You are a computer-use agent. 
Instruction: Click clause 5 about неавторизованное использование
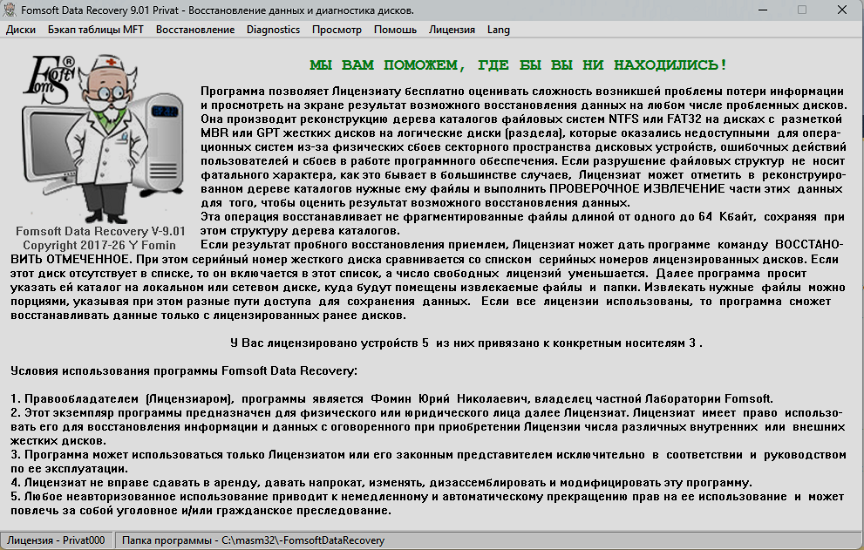click(427, 504)
